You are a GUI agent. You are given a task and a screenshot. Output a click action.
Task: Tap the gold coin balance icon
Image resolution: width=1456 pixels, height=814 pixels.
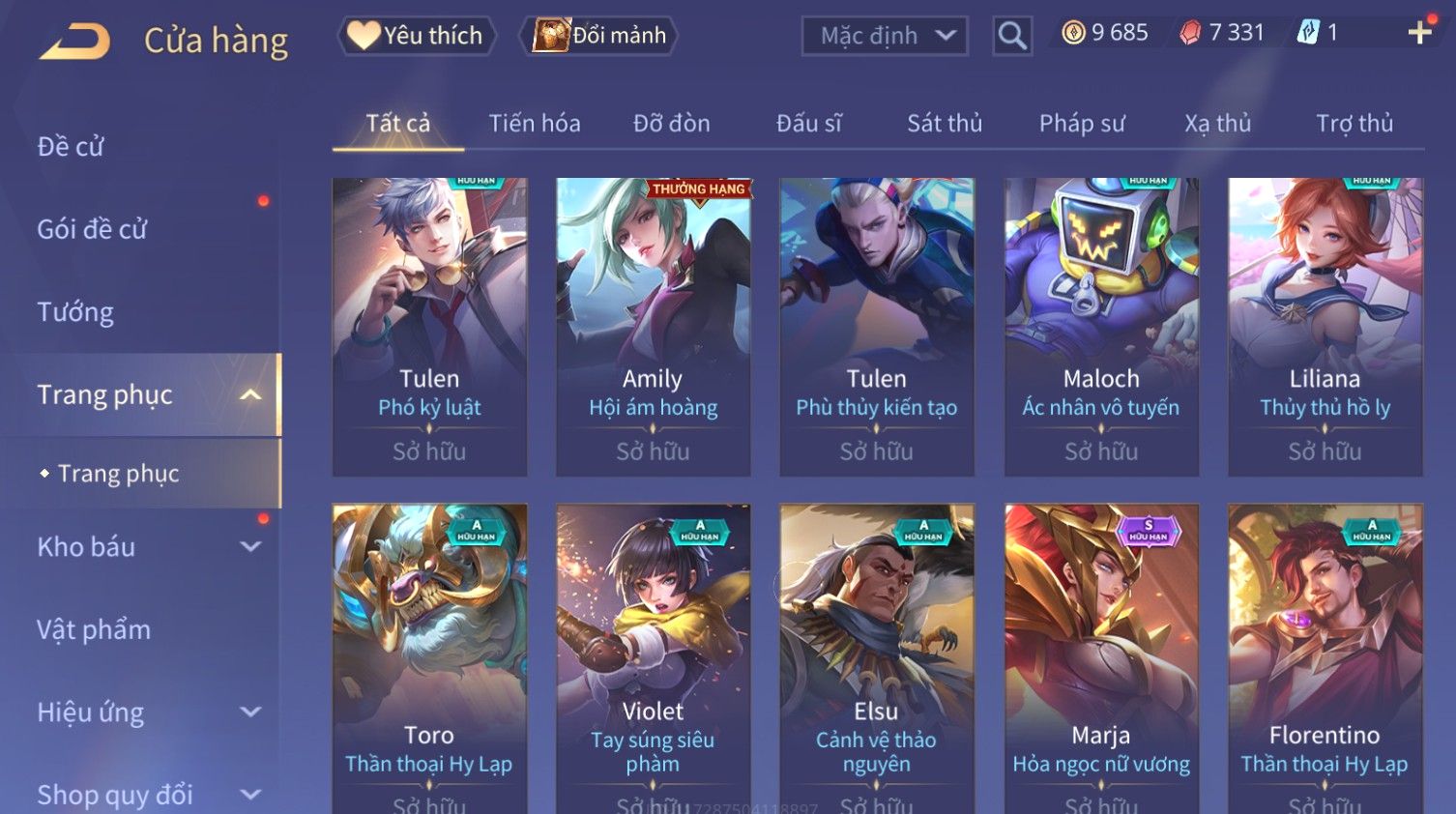tap(1073, 33)
